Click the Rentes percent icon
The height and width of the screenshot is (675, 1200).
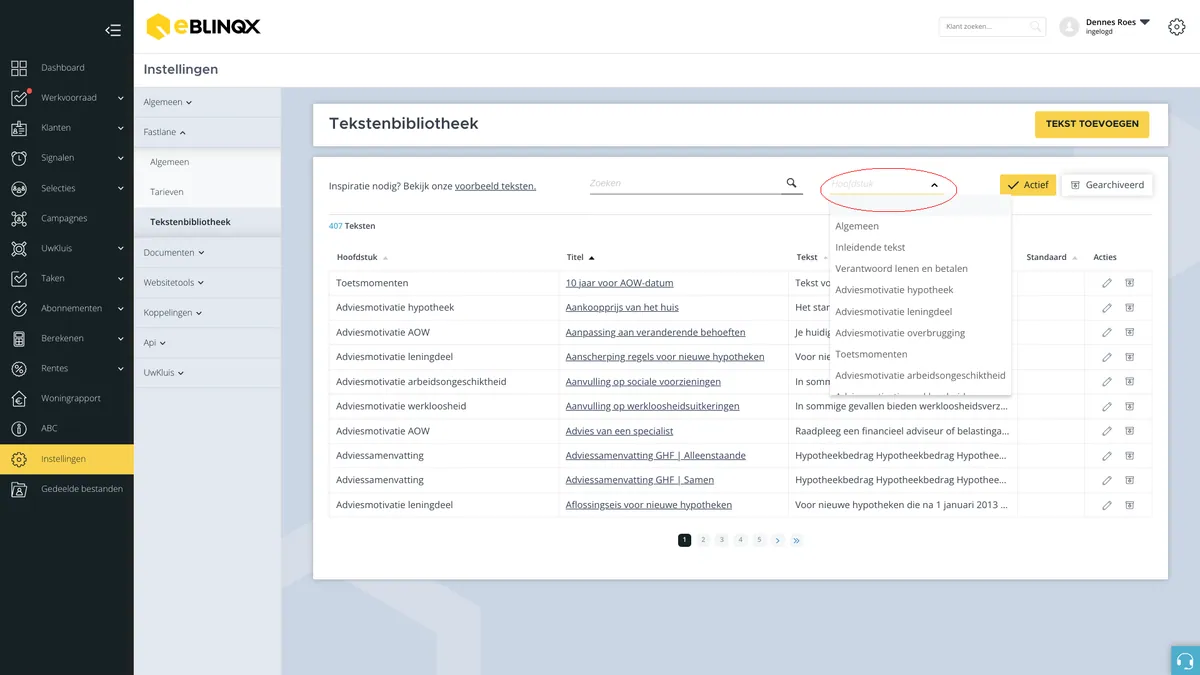(x=19, y=368)
